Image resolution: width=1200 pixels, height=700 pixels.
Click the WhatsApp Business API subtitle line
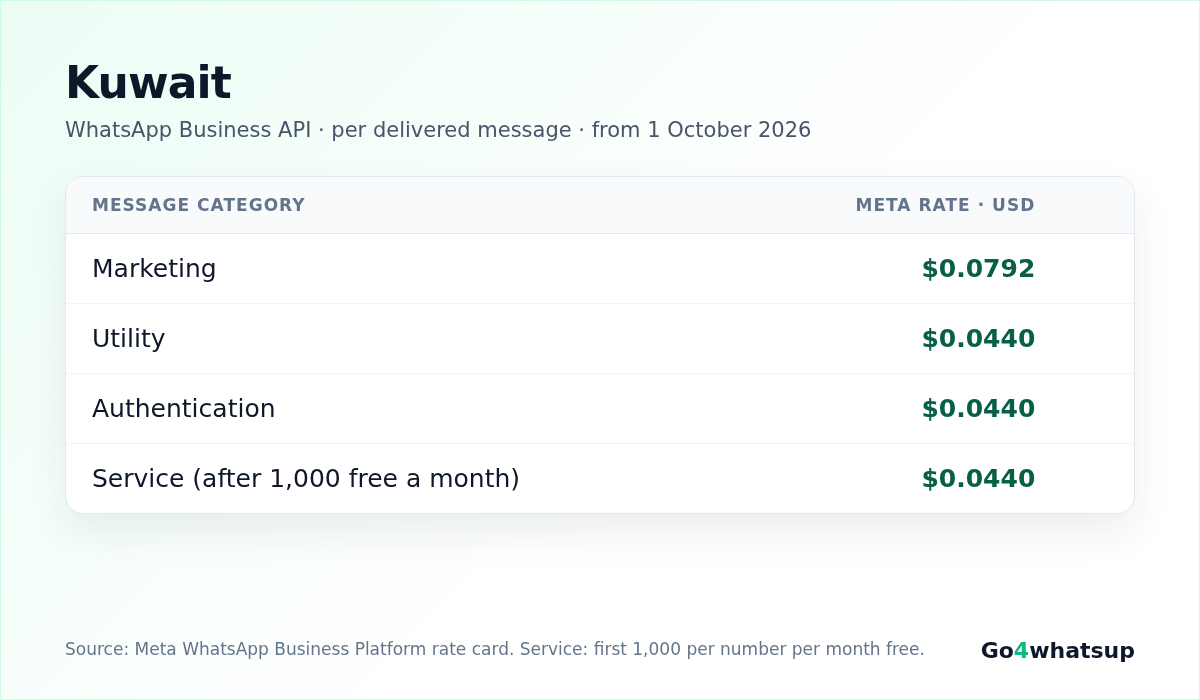click(x=438, y=130)
